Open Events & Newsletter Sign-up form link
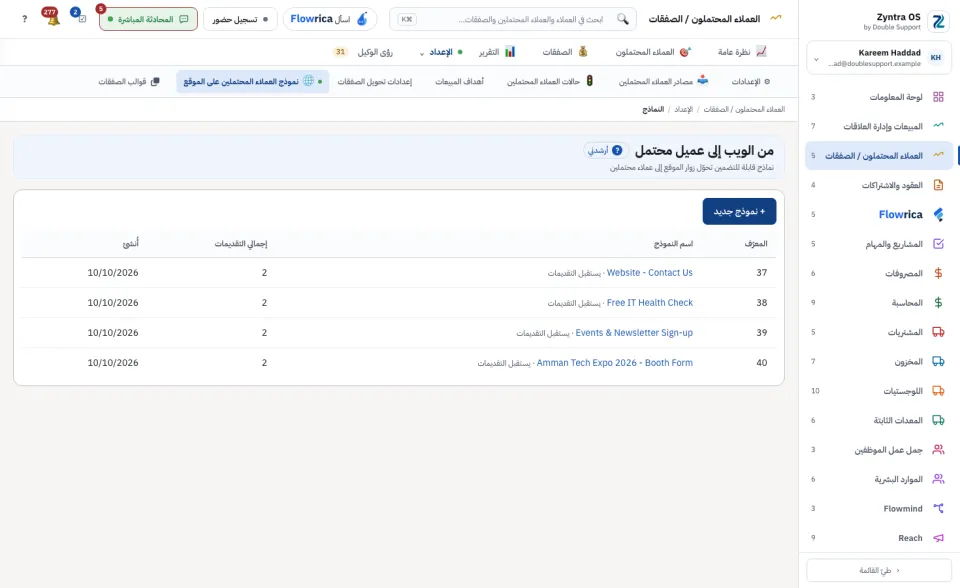The image size is (960, 588). (634, 333)
